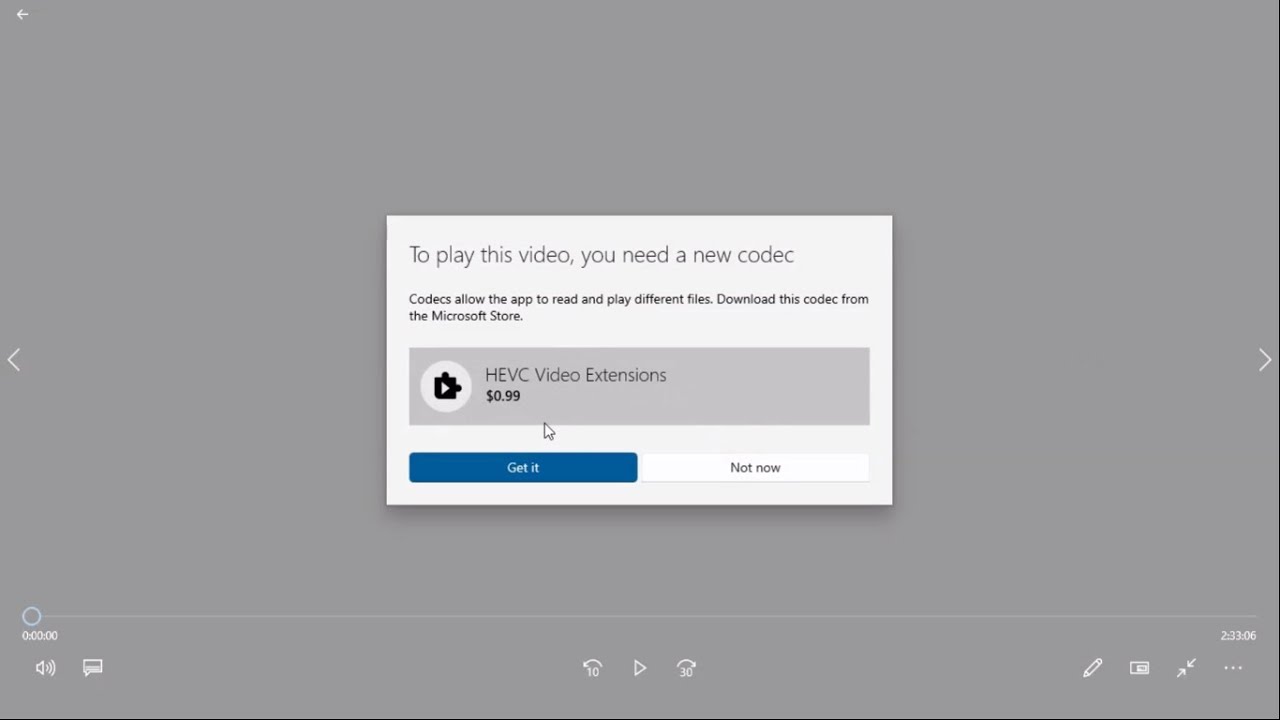Click the dialog title about new codec
This screenshot has width=1280, height=720.
601,255
